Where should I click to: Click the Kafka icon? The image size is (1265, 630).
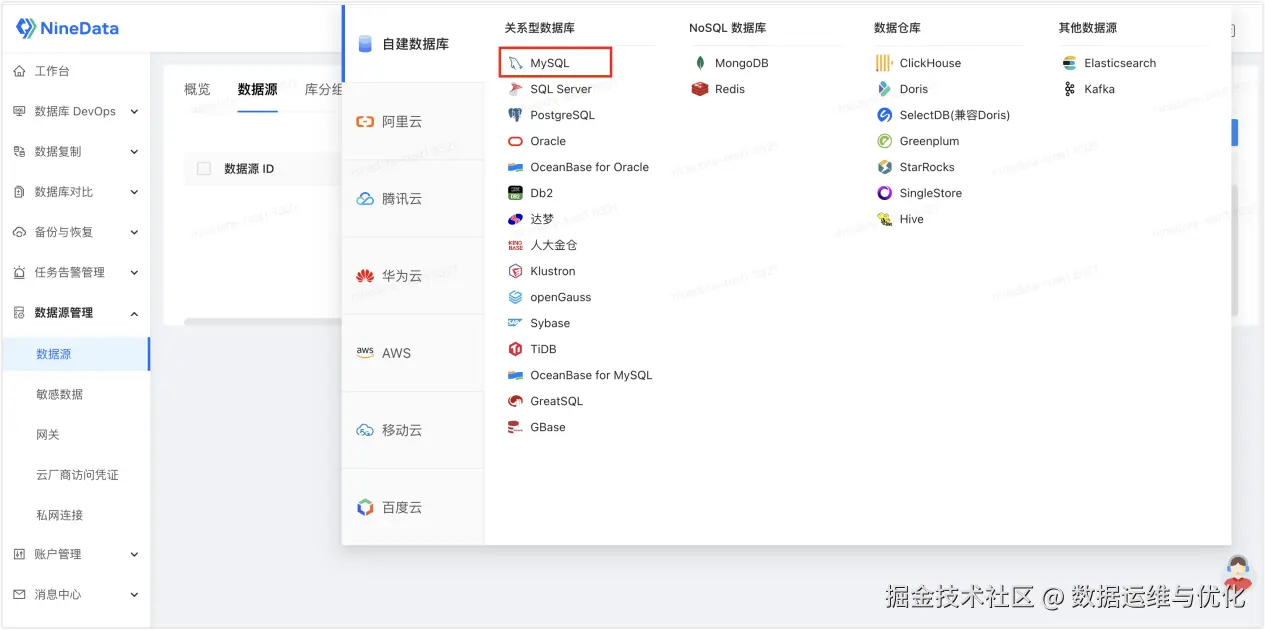(1069, 89)
